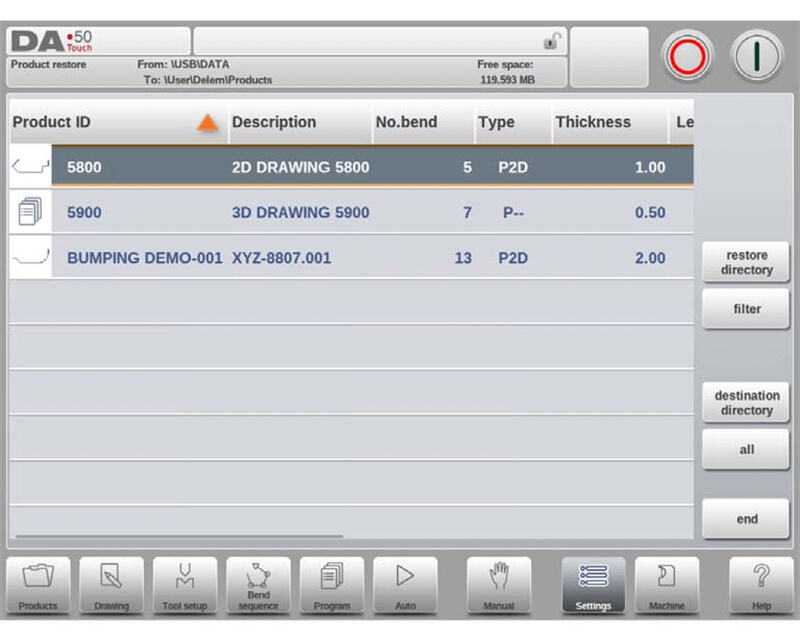
Task: Go to Tool setup
Action: pos(185,586)
